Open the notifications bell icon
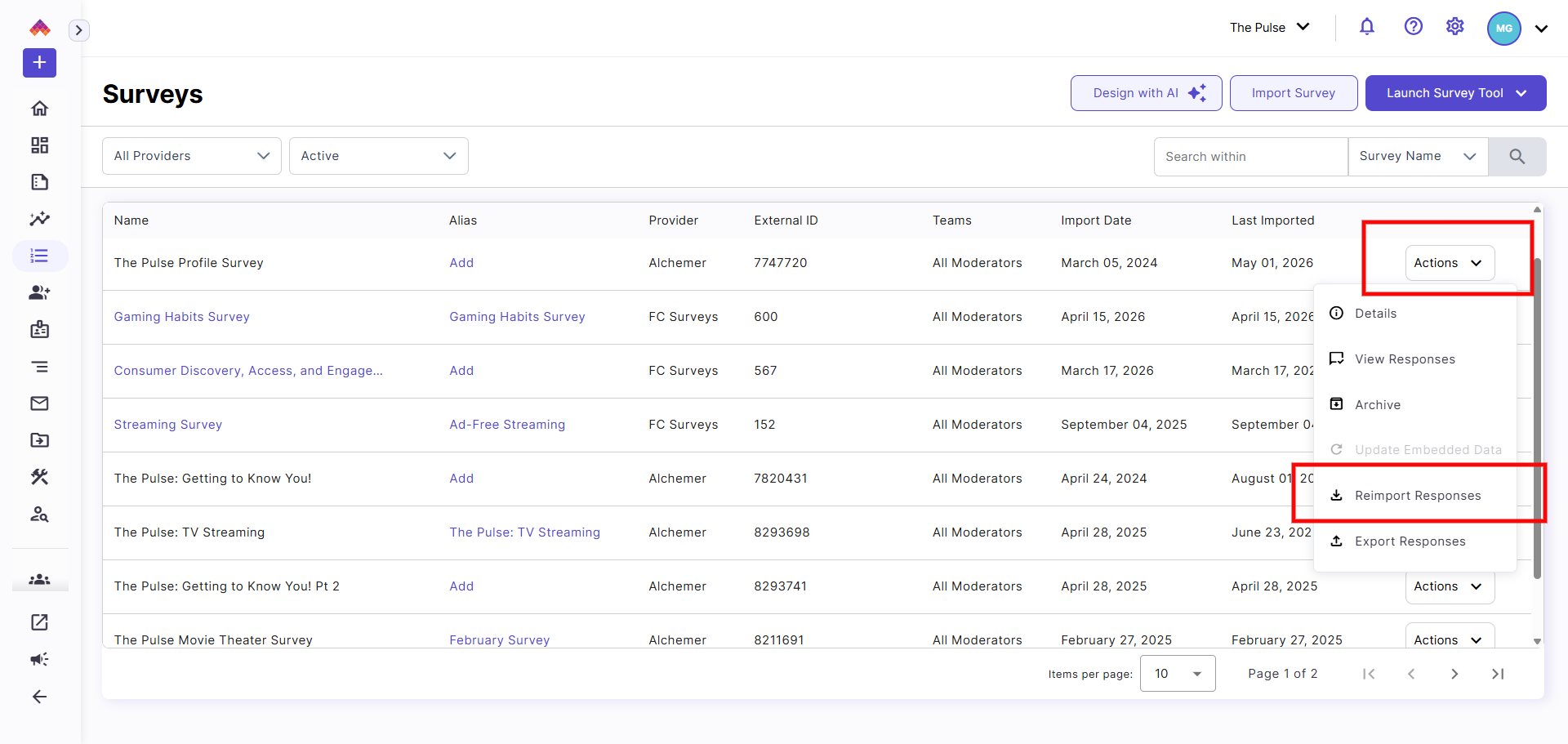1568x744 pixels. click(1366, 27)
